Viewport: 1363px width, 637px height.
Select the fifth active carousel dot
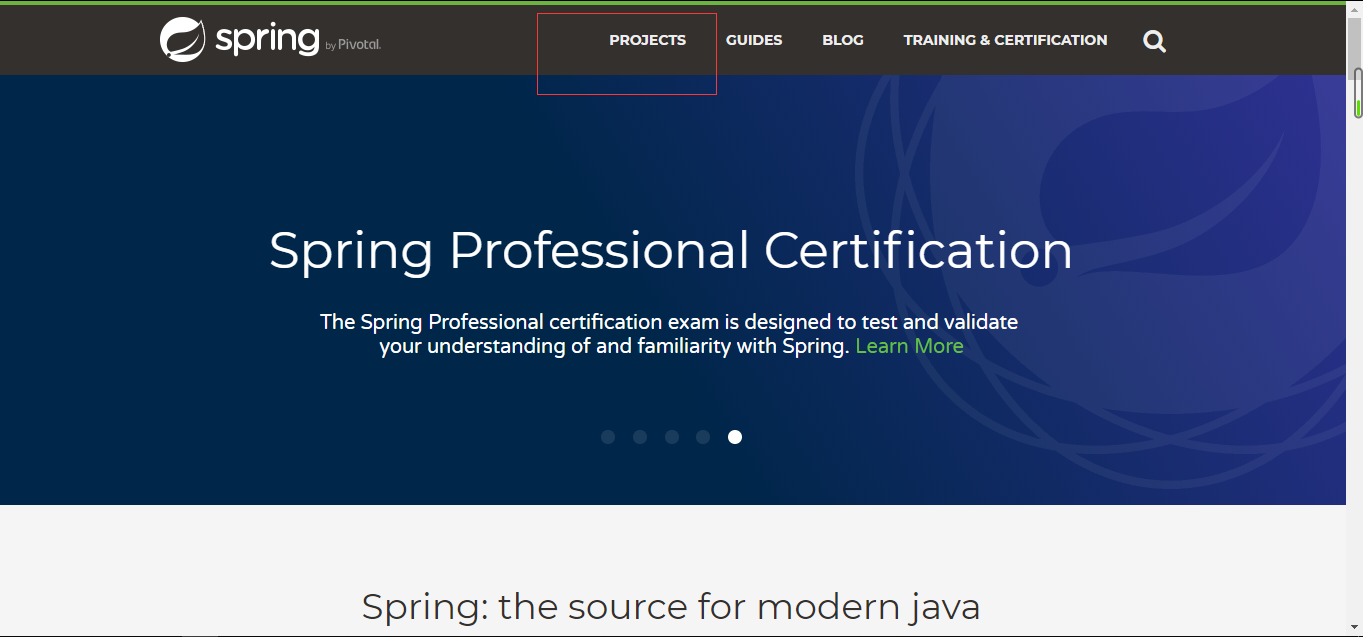tap(735, 437)
